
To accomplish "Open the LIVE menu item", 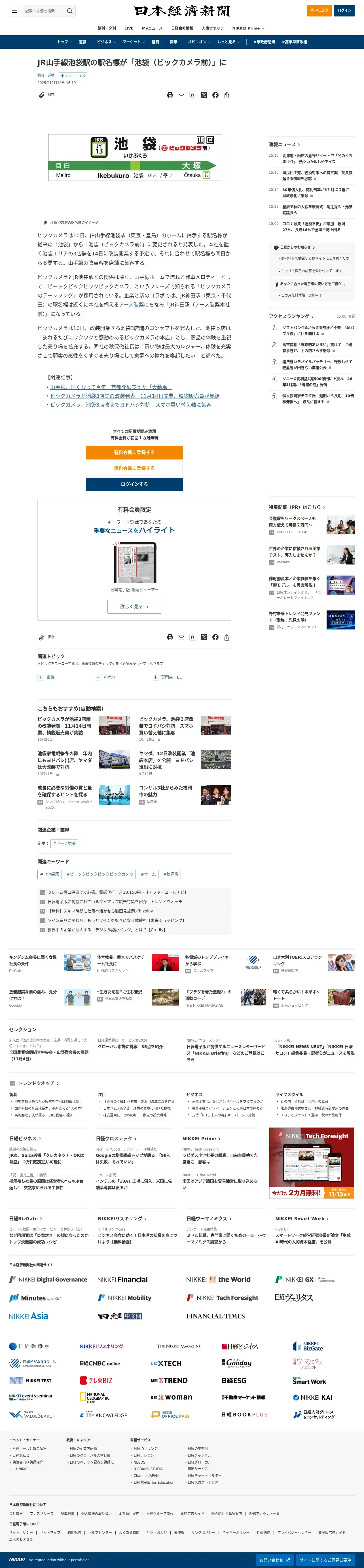I will pyautogui.click(x=129, y=28).
